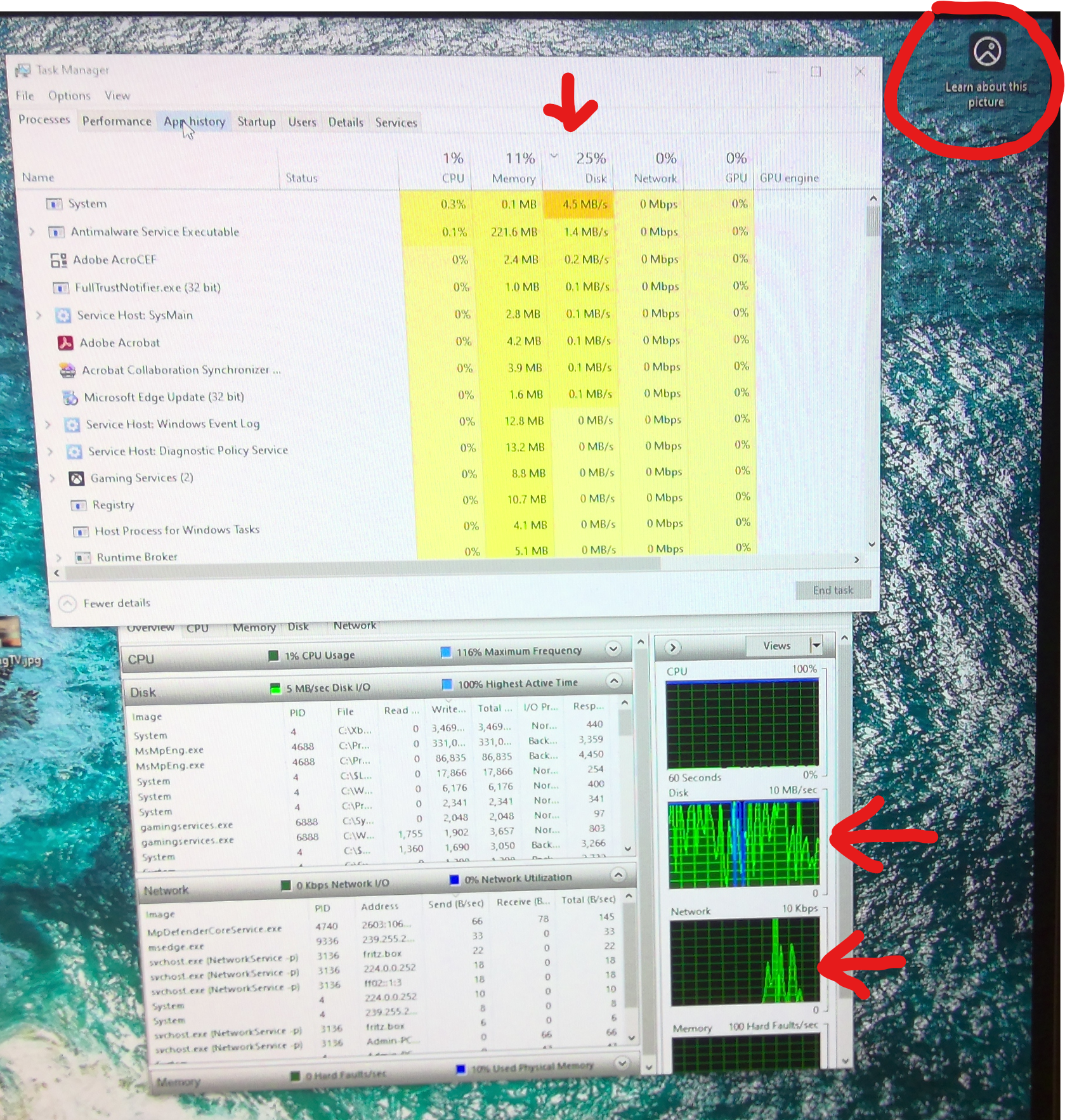The width and height of the screenshot is (1065, 1120).
Task: Collapse the graphs pane with the arrow button
Action: (673, 648)
